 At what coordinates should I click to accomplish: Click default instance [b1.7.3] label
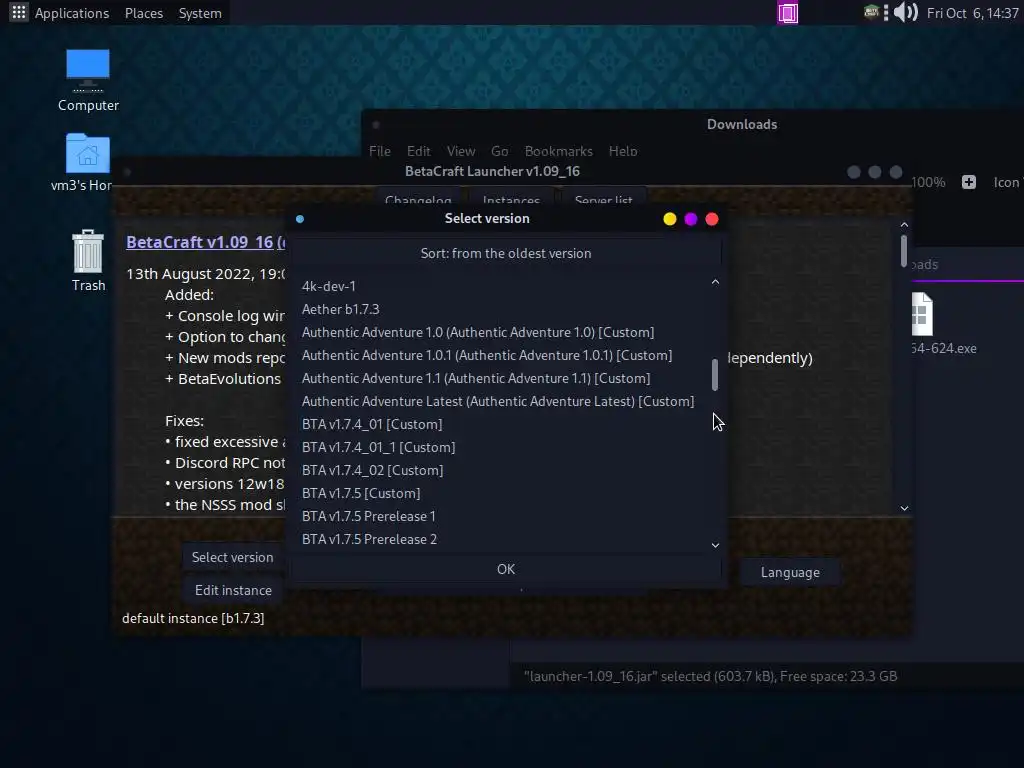[193, 618]
